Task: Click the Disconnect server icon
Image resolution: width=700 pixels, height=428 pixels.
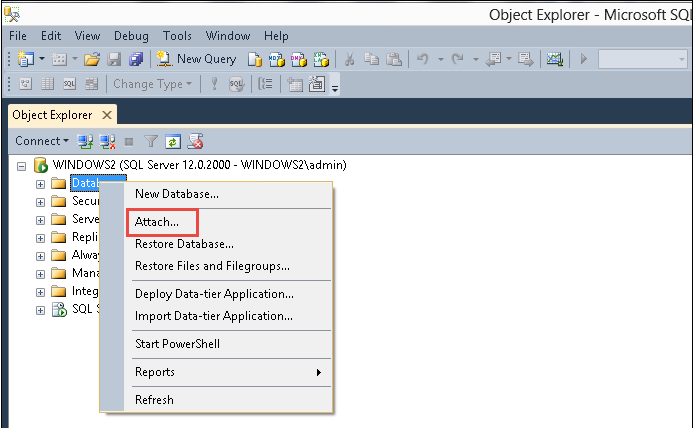Action: click(x=107, y=141)
